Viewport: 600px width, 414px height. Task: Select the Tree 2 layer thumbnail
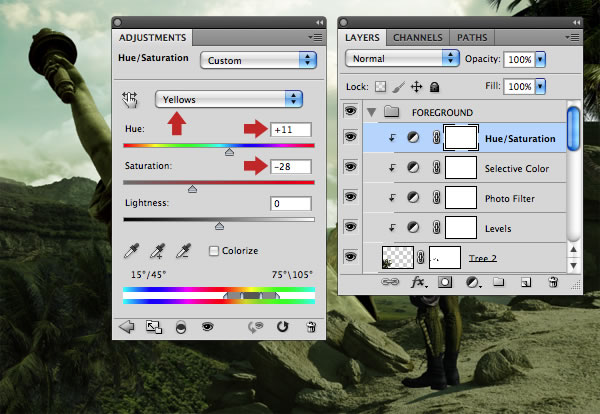pyautogui.click(x=398, y=257)
